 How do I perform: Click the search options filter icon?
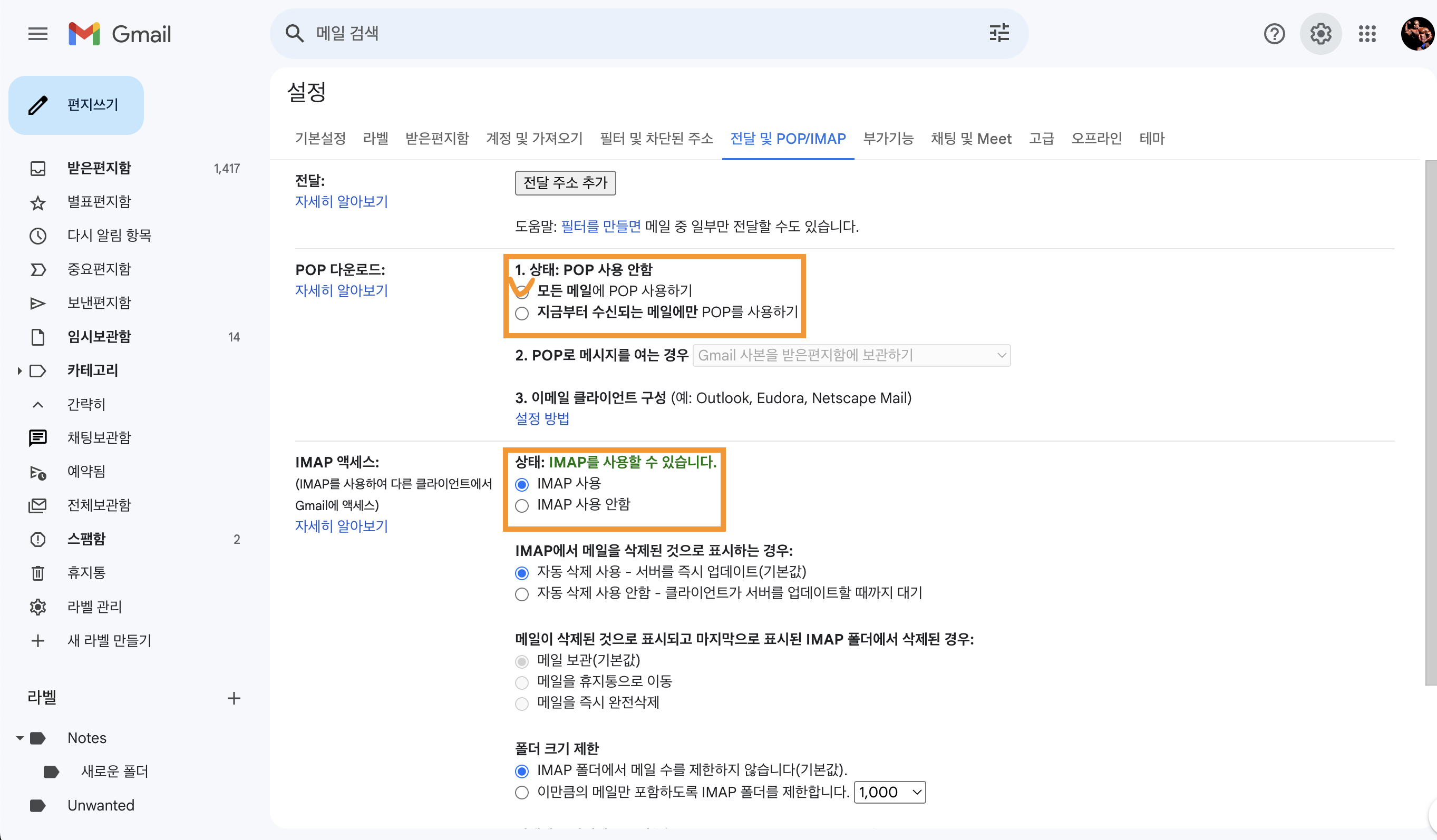pos(999,34)
